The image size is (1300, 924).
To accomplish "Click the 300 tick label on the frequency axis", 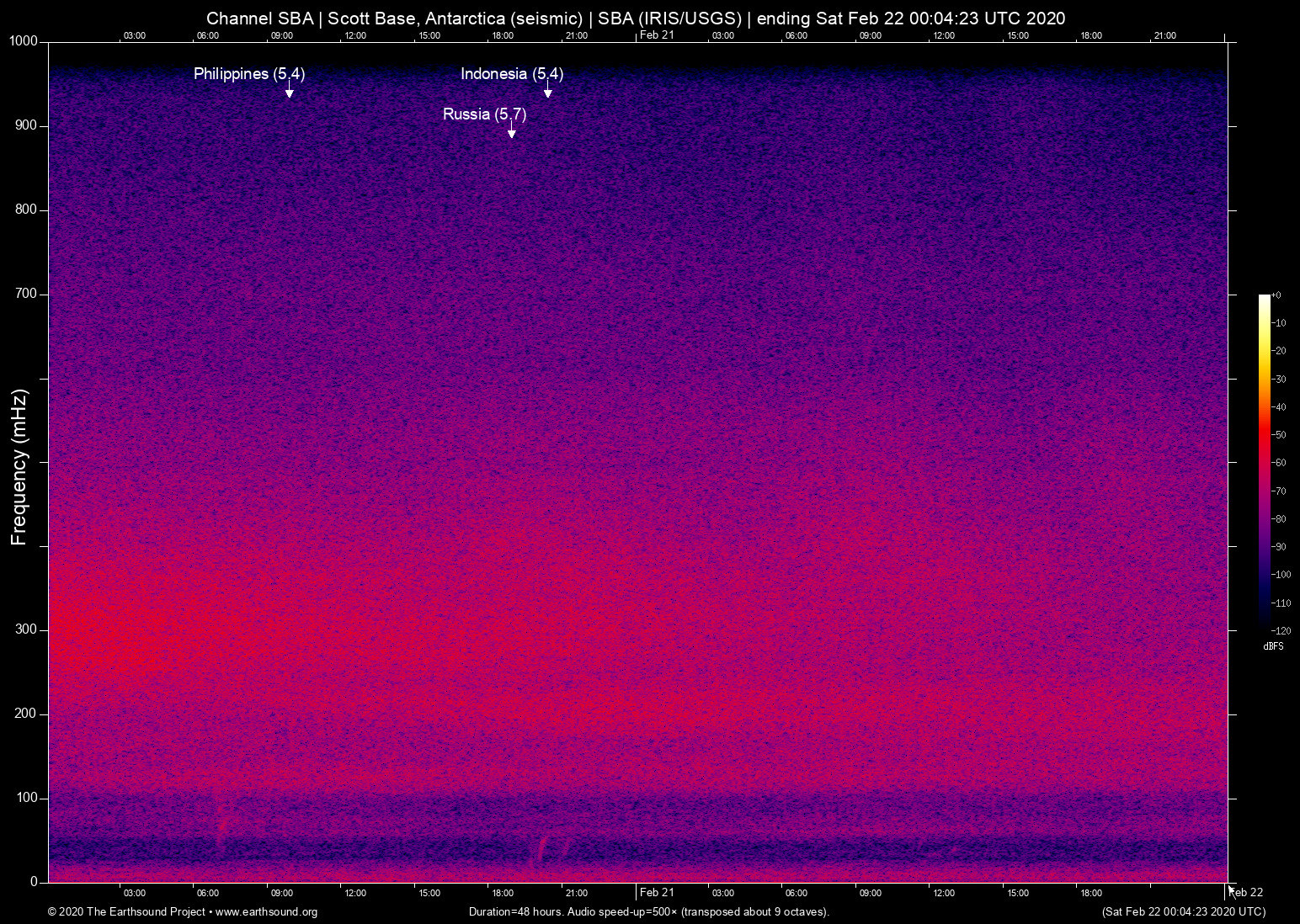I will [x=26, y=629].
